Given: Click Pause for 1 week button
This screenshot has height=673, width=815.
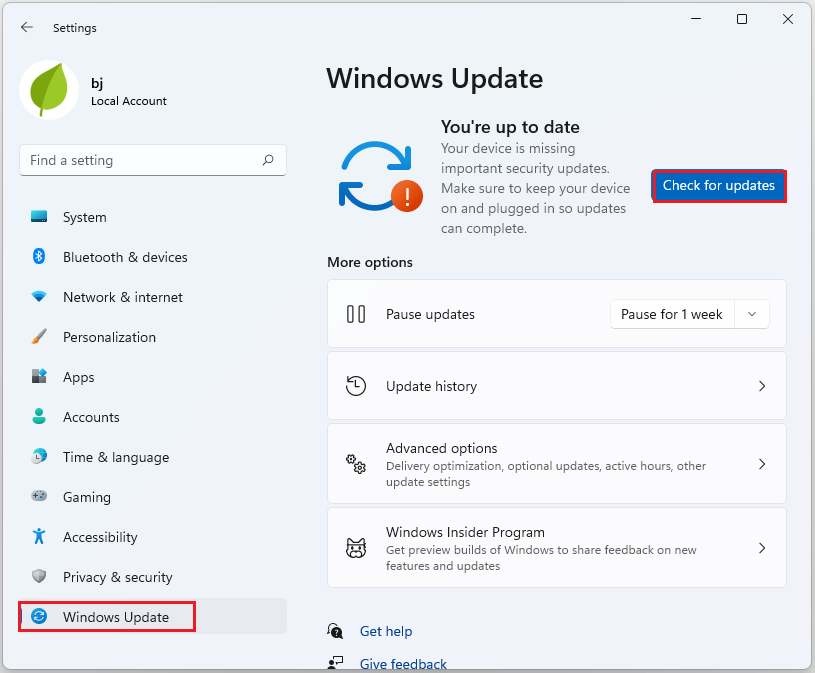Looking at the screenshot, I should coord(672,314).
